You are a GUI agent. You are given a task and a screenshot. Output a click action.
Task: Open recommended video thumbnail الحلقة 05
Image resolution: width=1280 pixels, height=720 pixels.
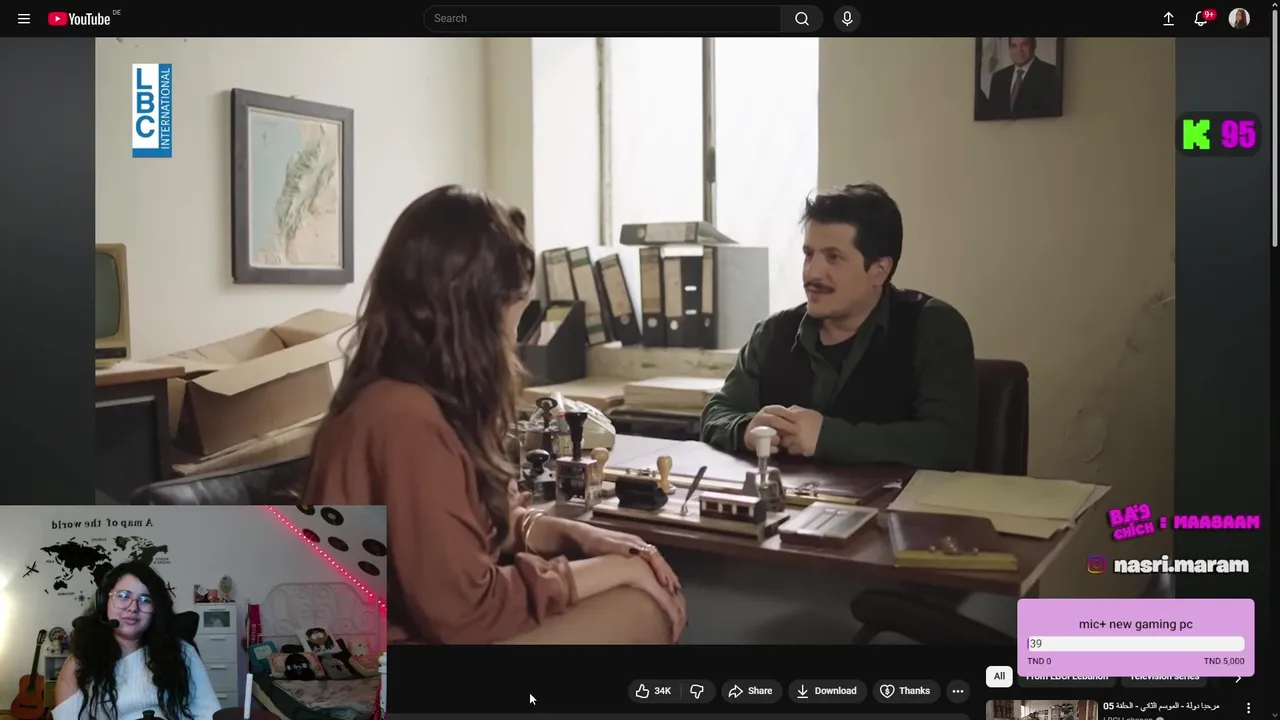click(x=1041, y=709)
